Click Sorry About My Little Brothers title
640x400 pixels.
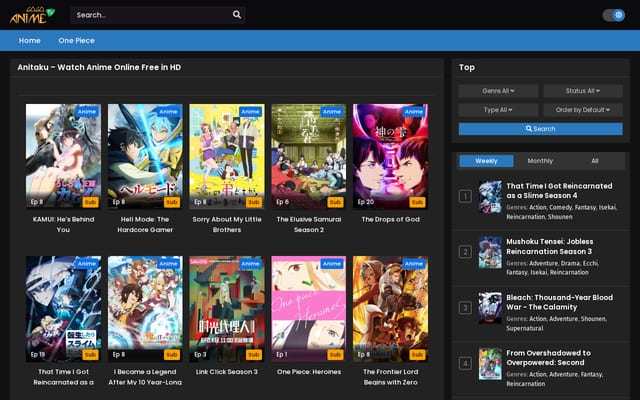227,224
